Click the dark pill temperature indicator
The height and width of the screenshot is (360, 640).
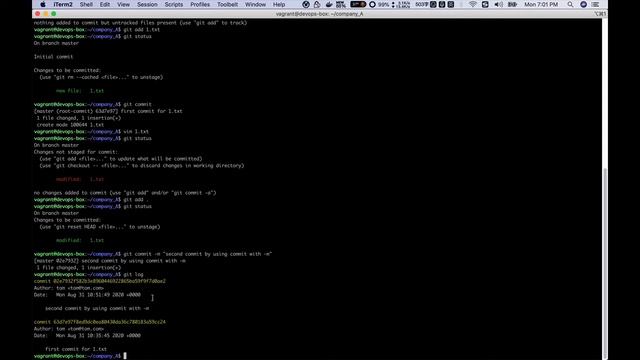tap(358, 4)
